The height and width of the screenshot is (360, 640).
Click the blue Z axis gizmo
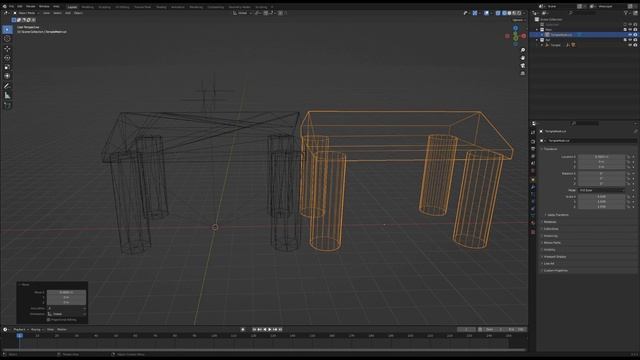coord(516,28)
